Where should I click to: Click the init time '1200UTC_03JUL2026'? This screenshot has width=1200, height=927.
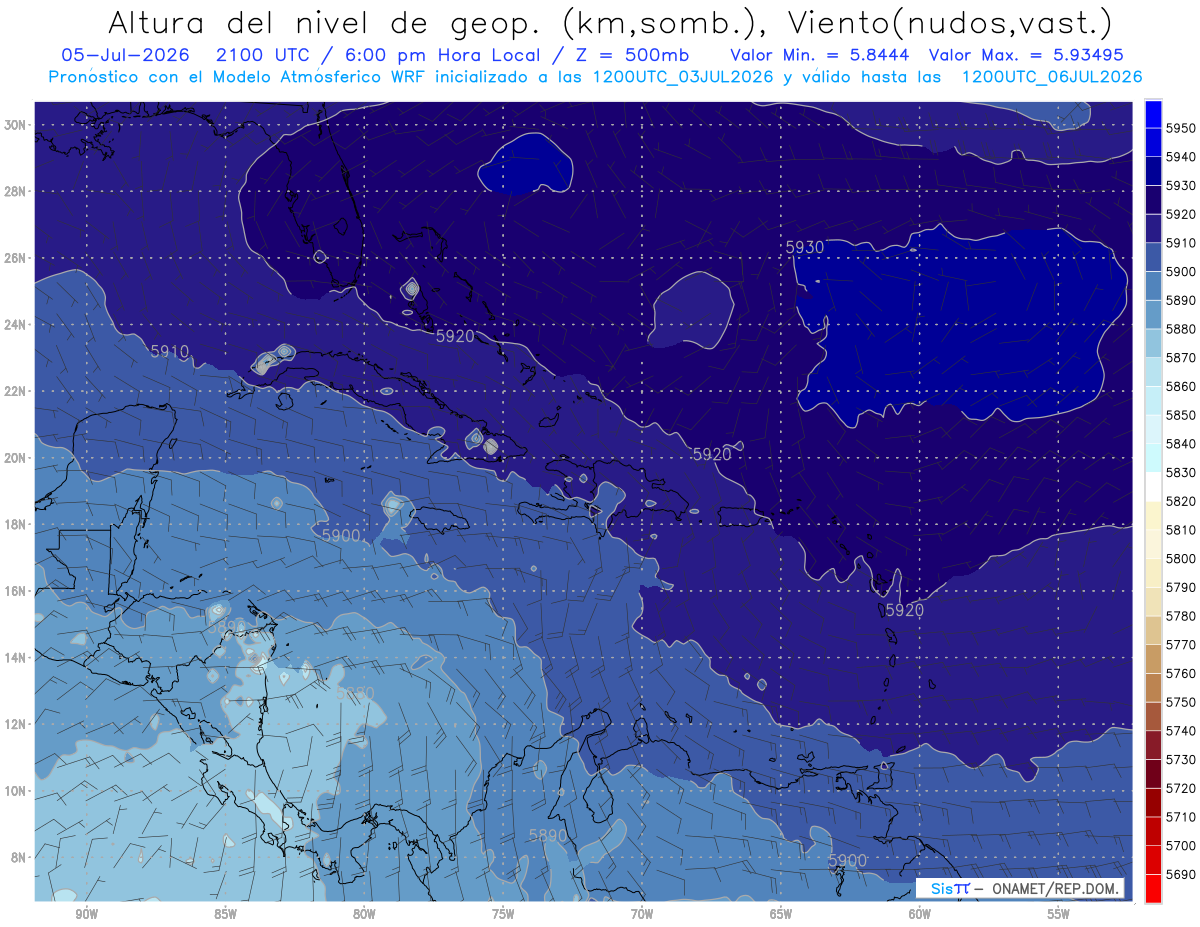coord(683,76)
